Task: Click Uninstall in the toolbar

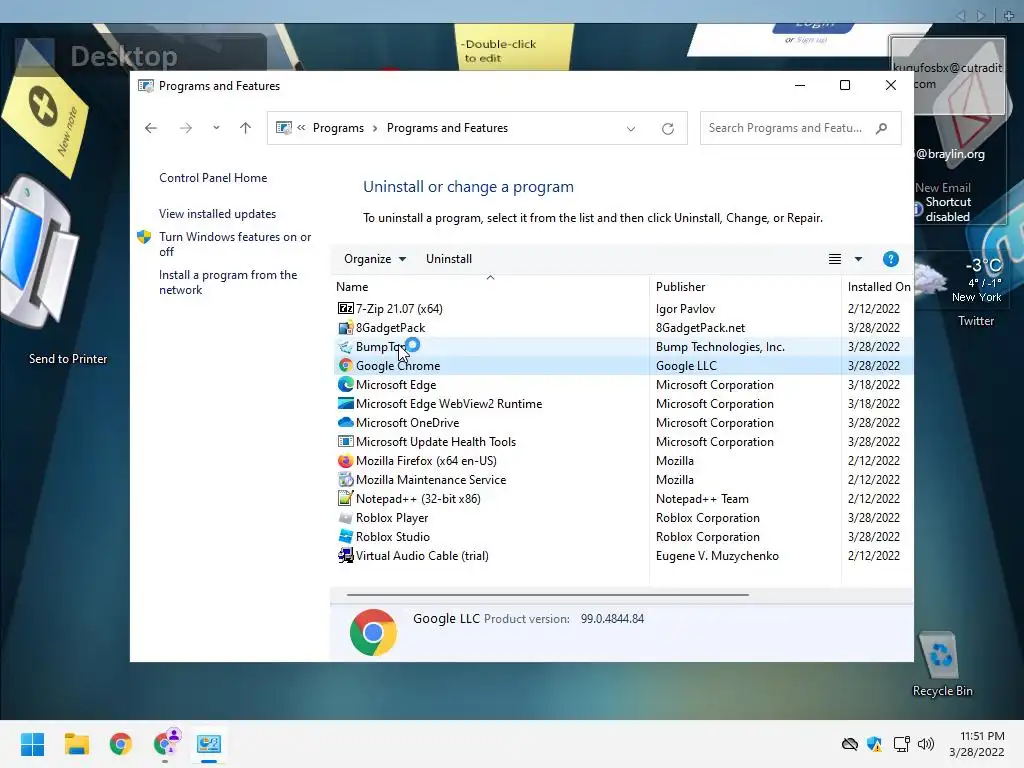Action: tap(449, 259)
